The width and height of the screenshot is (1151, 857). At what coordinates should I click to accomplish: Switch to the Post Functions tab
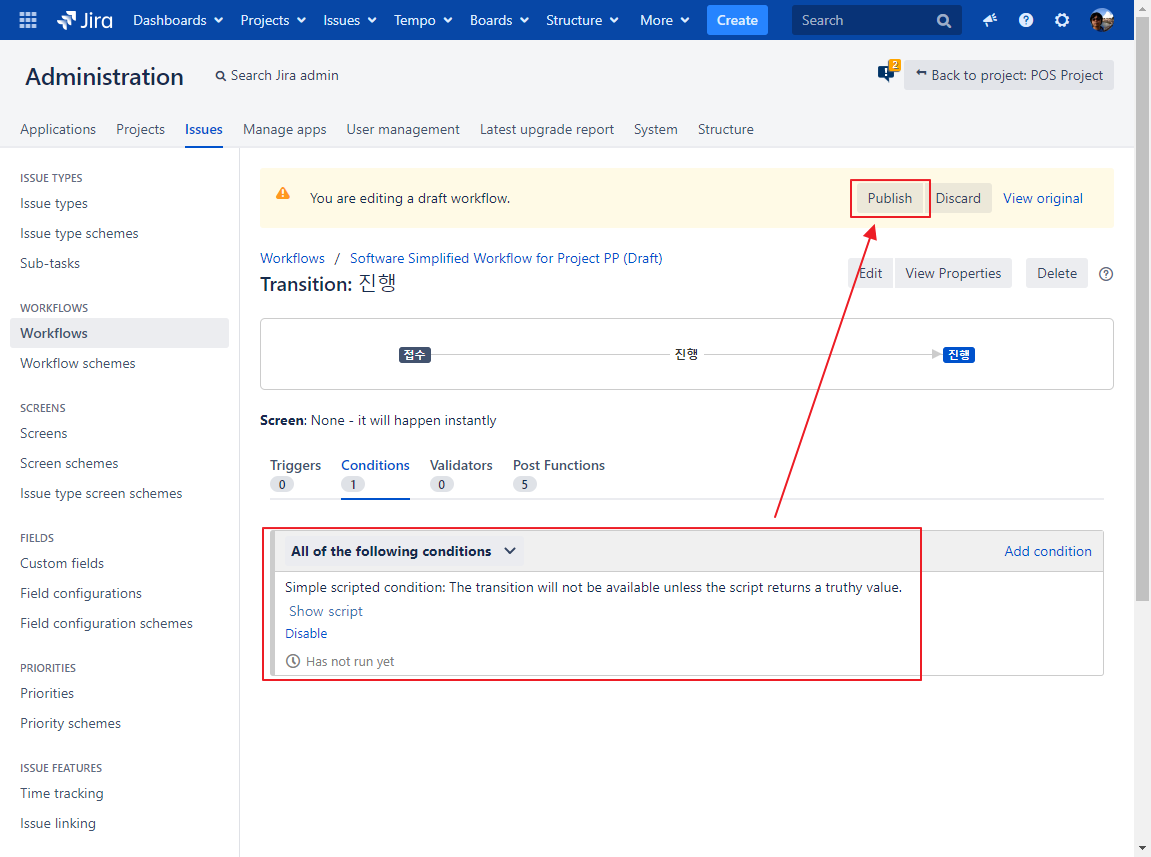pos(558,465)
